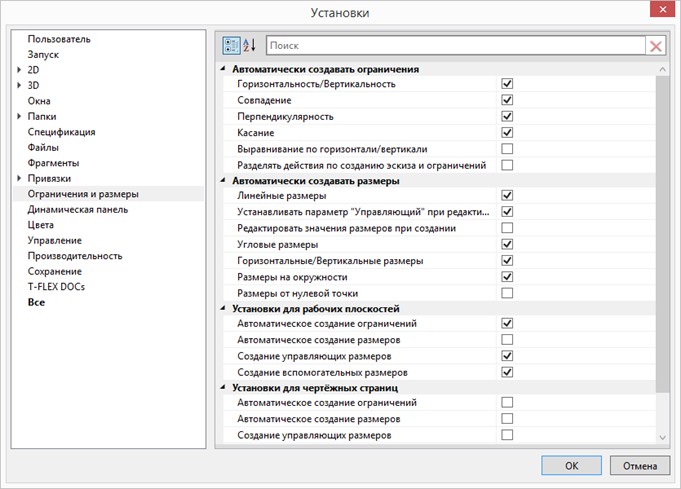Open Файлы settings category
The width and height of the screenshot is (681, 489).
click(43, 147)
